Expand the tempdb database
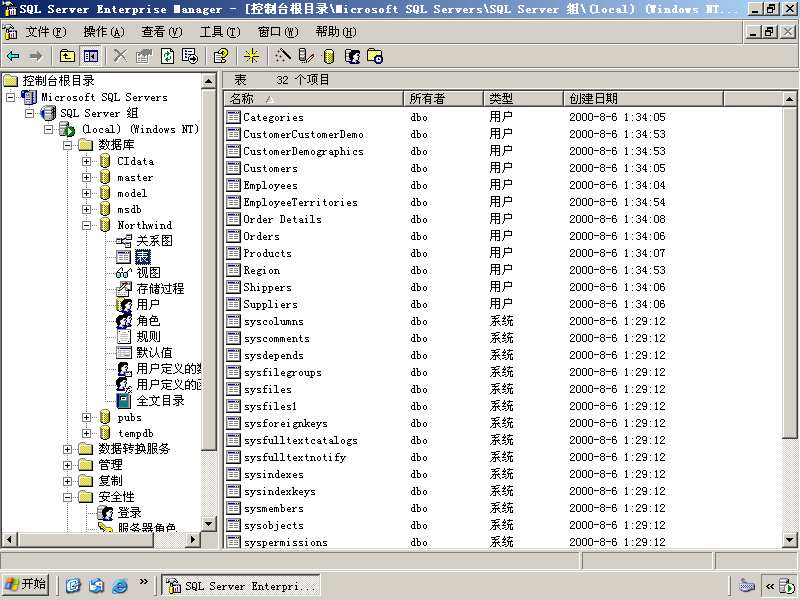Image resolution: width=800 pixels, height=600 pixels. (x=87, y=433)
